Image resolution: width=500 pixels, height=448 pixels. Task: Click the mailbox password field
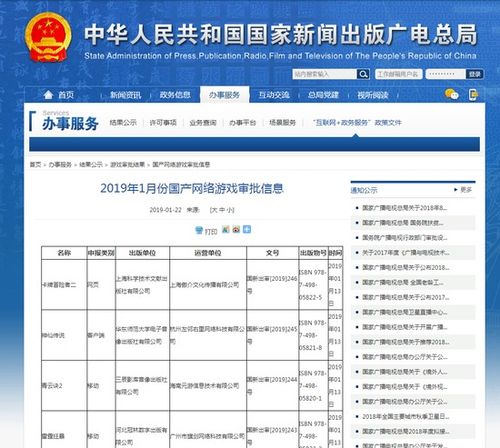click(445, 74)
